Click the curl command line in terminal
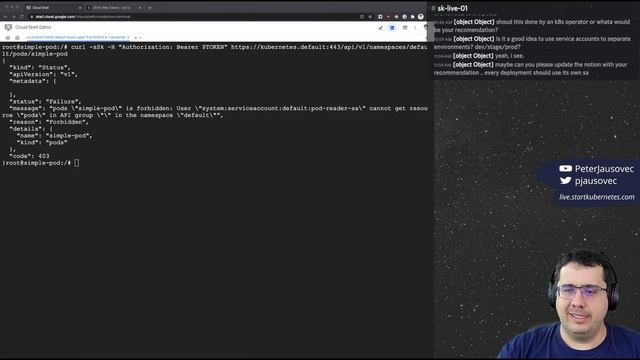This screenshot has height=360, width=640. 215,51
